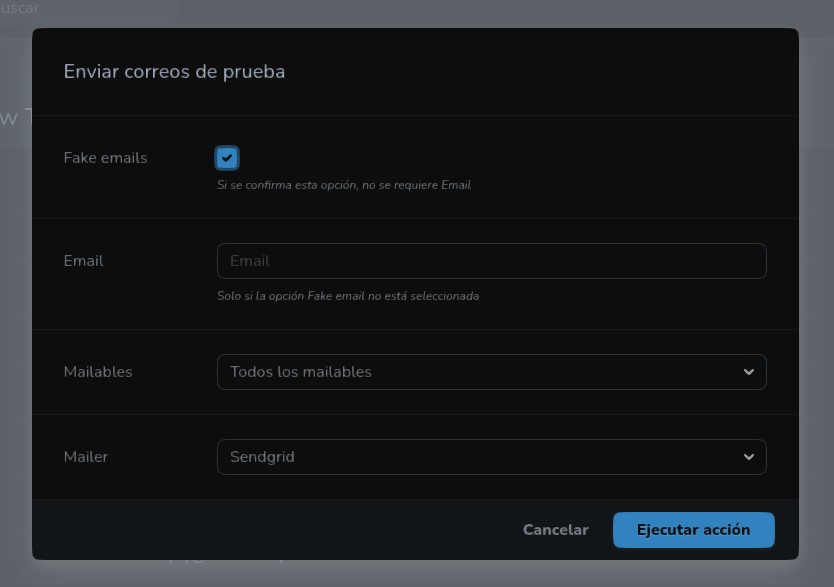This screenshot has width=834, height=587.
Task: Click the Mailables field label
Action: coord(98,372)
